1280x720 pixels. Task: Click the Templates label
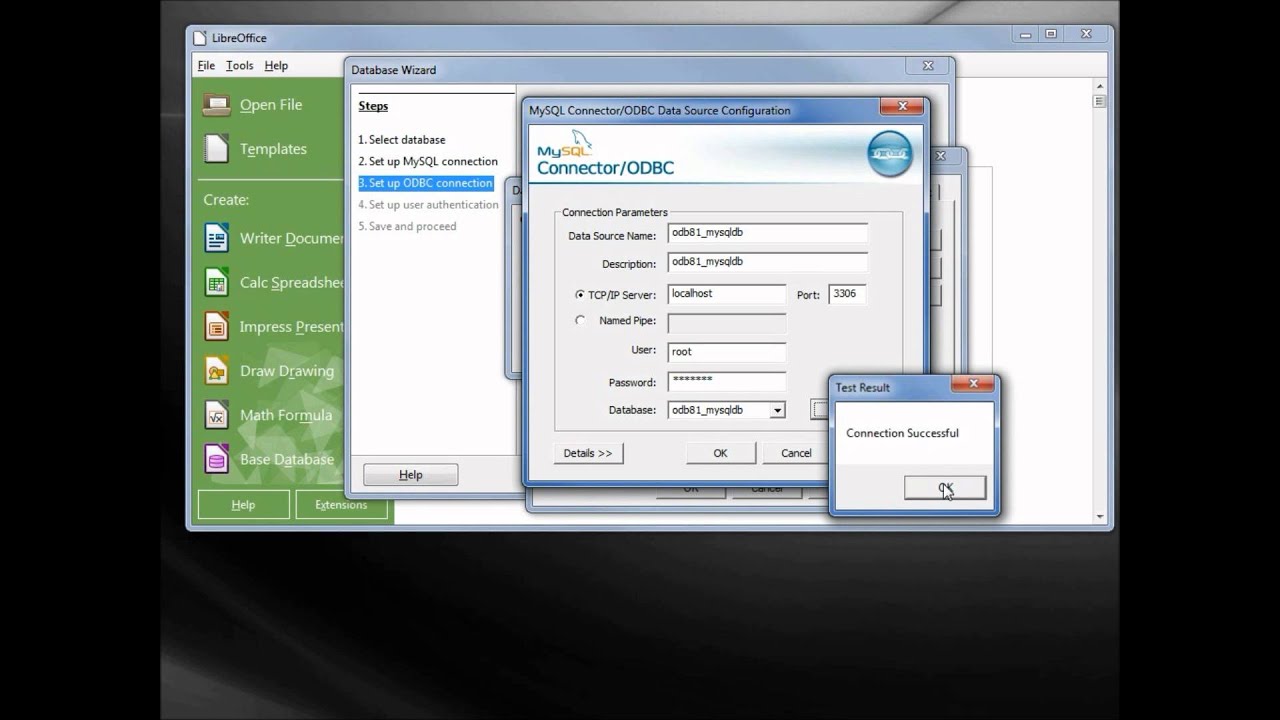coord(273,149)
